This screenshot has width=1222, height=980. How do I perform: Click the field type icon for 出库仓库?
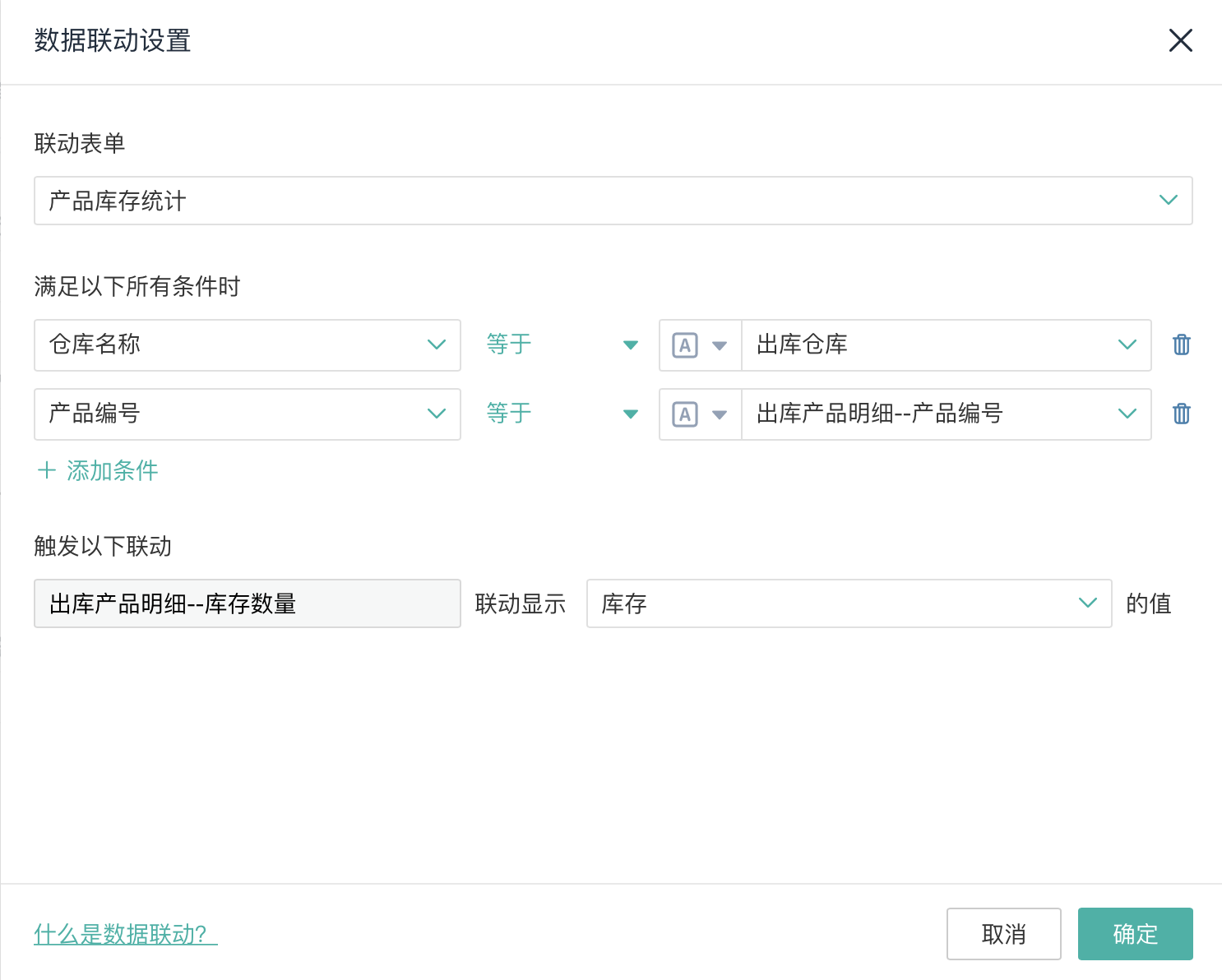click(x=685, y=345)
